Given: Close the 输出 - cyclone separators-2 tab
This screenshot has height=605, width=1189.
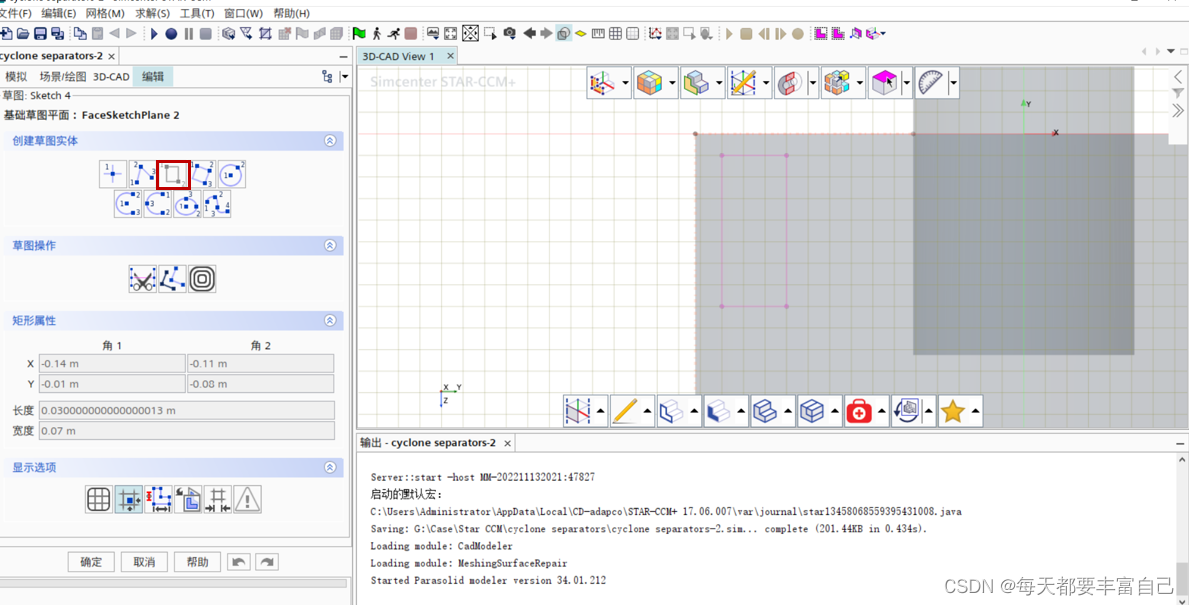Looking at the screenshot, I should 508,443.
